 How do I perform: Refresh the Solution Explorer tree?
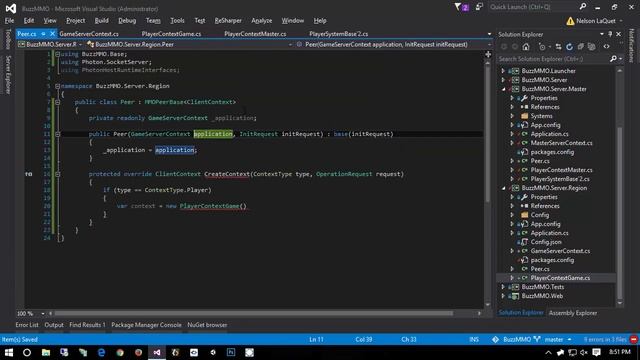coord(569,47)
